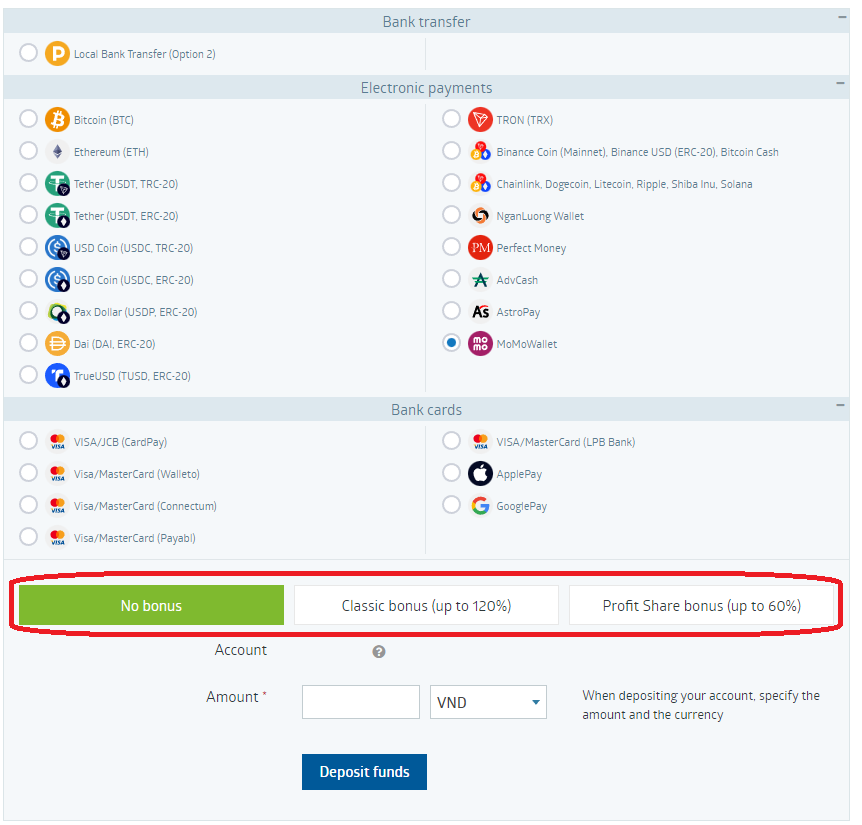Click the AstroPay AS icon
Viewport: 862px width, 825px height.
(480, 312)
